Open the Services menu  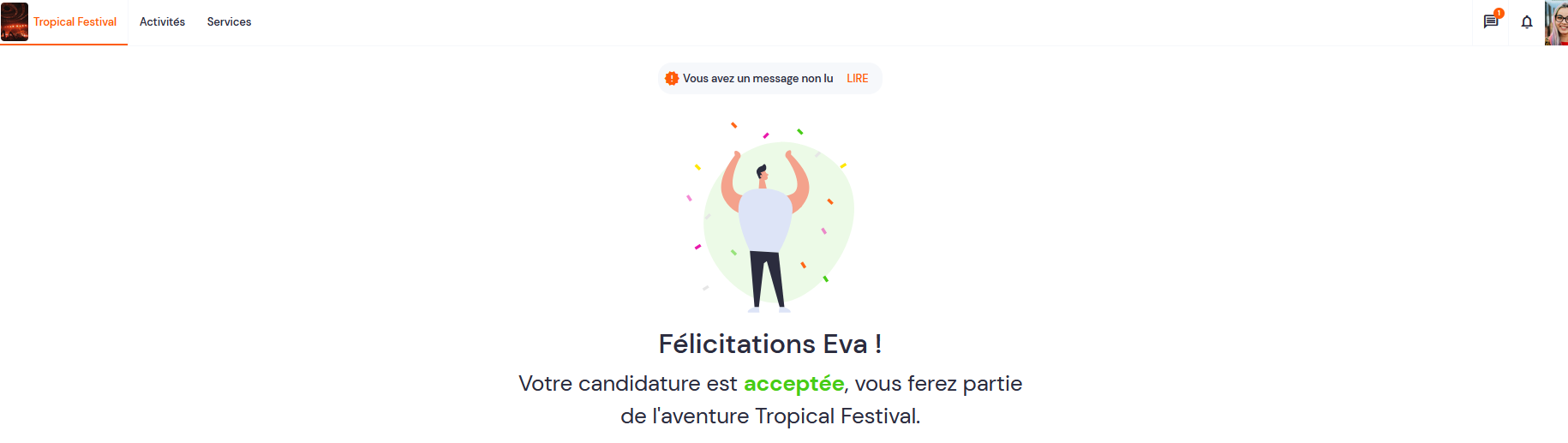[229, 22]
